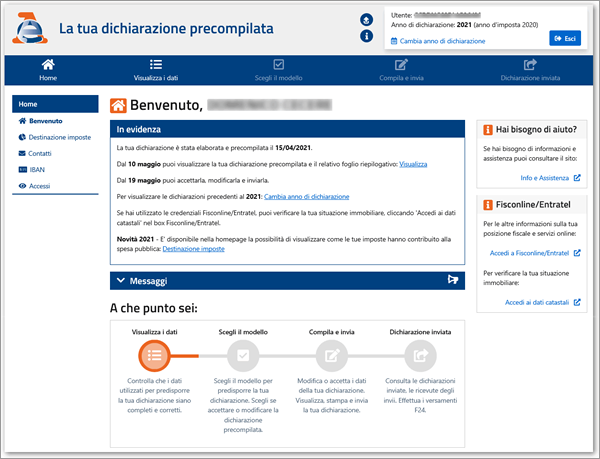Click the calendar icon beside Cambia anno
Viewport: 600px width, 459px height.
pos(394,41)
